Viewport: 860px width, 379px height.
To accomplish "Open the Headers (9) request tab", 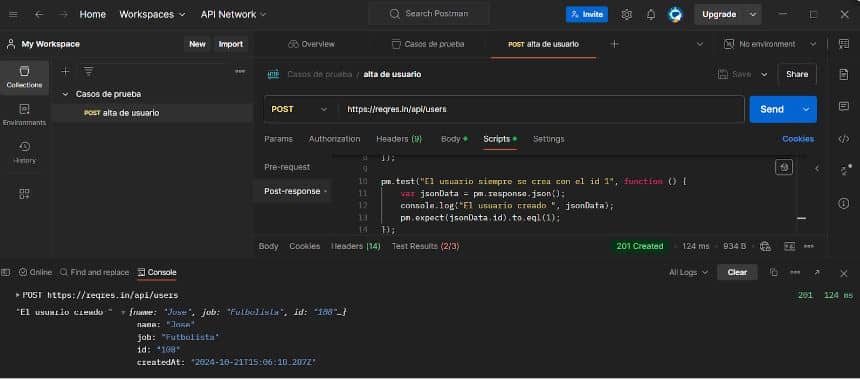I will (399, 139).
